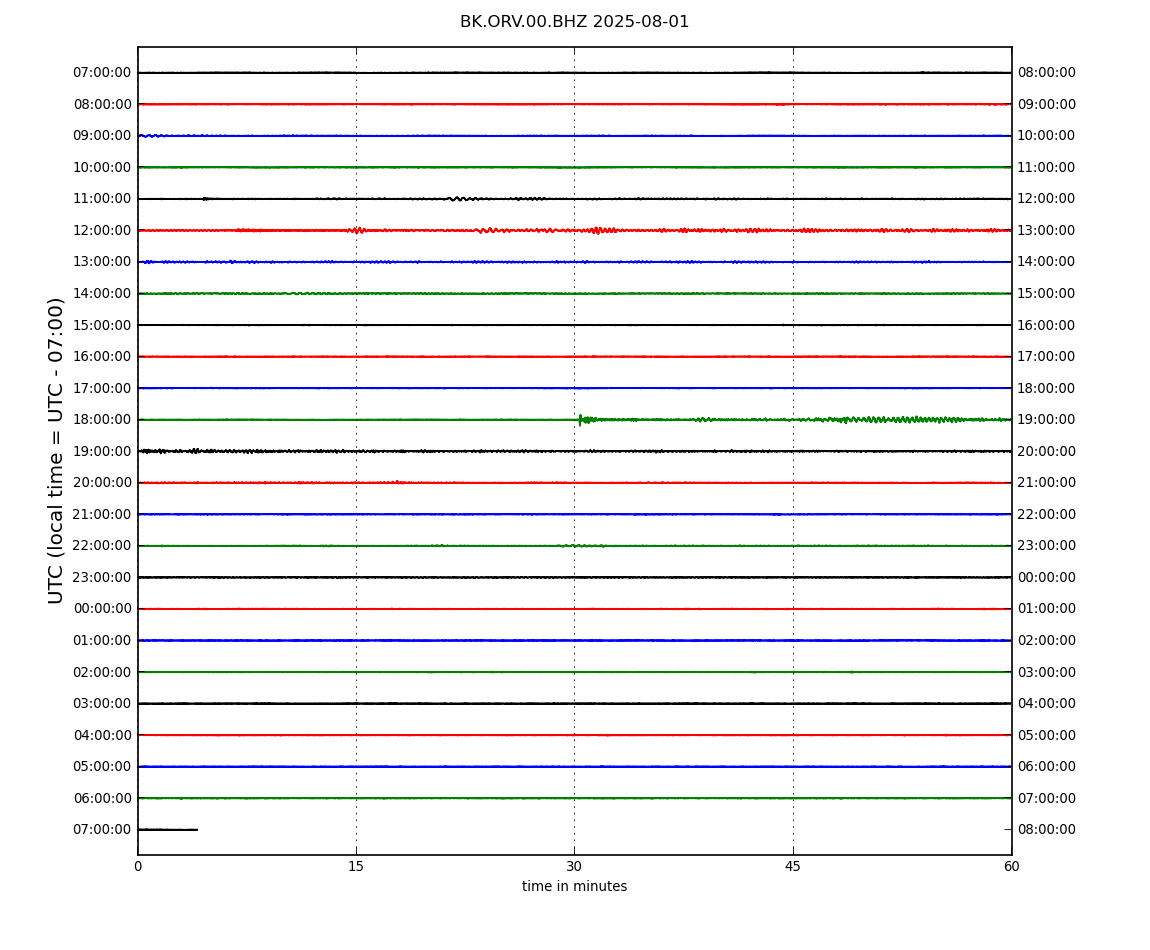
Task: Click the vertical 'UTC (local time = UTC - 07:00)' axis label
Action: 56,450
